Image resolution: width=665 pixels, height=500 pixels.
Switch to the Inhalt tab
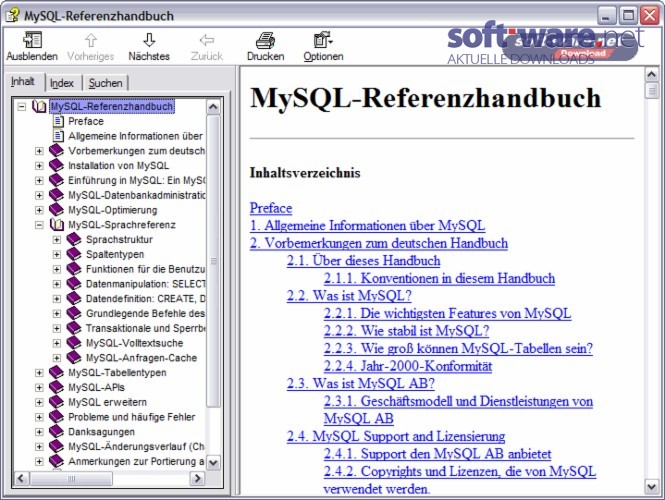(22, 81)
